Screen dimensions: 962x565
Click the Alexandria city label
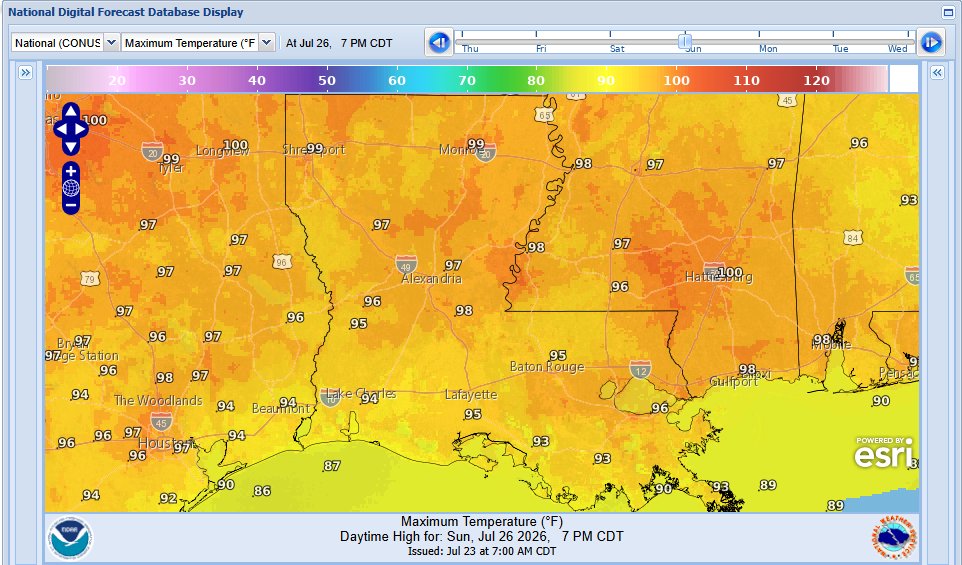coord(431,279)
